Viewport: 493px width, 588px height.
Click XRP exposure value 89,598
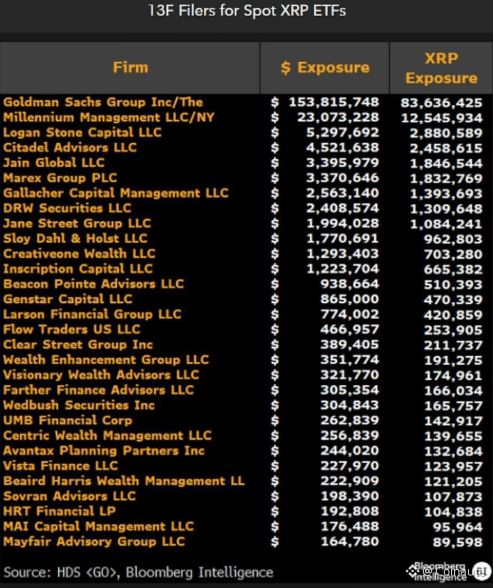457,542
